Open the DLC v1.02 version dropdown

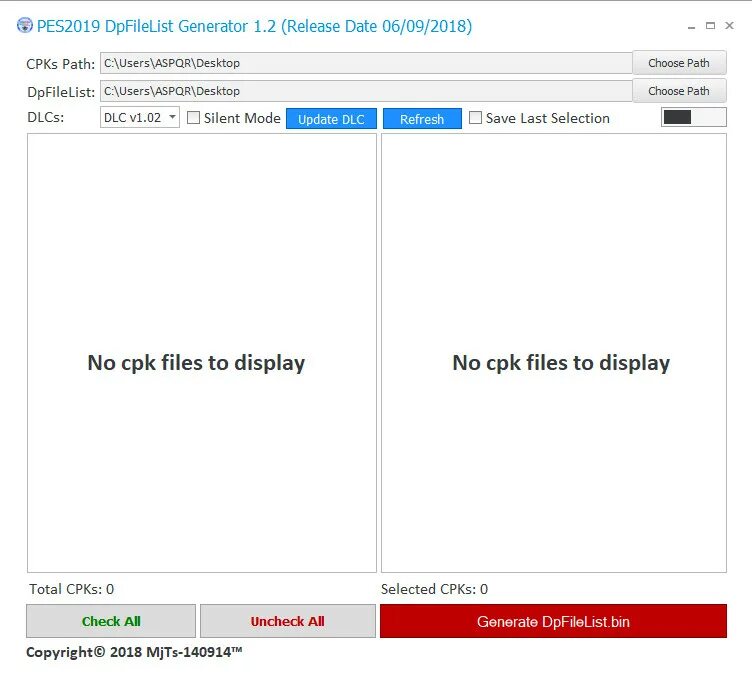[140, 117]
